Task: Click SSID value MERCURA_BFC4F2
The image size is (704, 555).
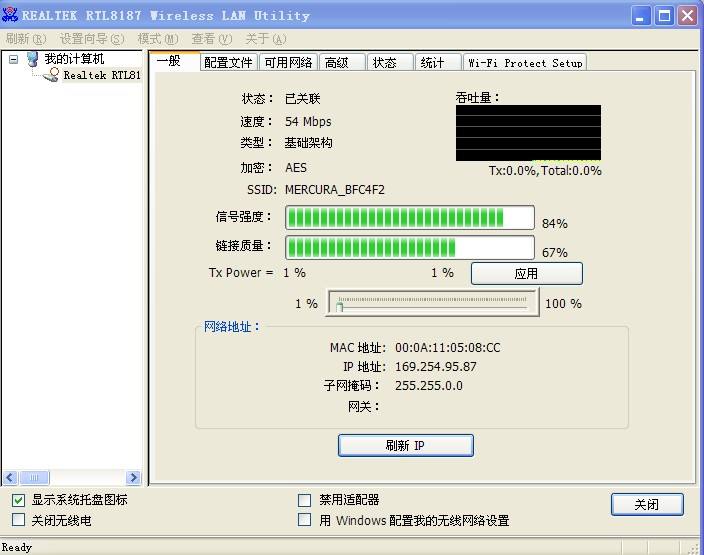Action: point(335,190)
